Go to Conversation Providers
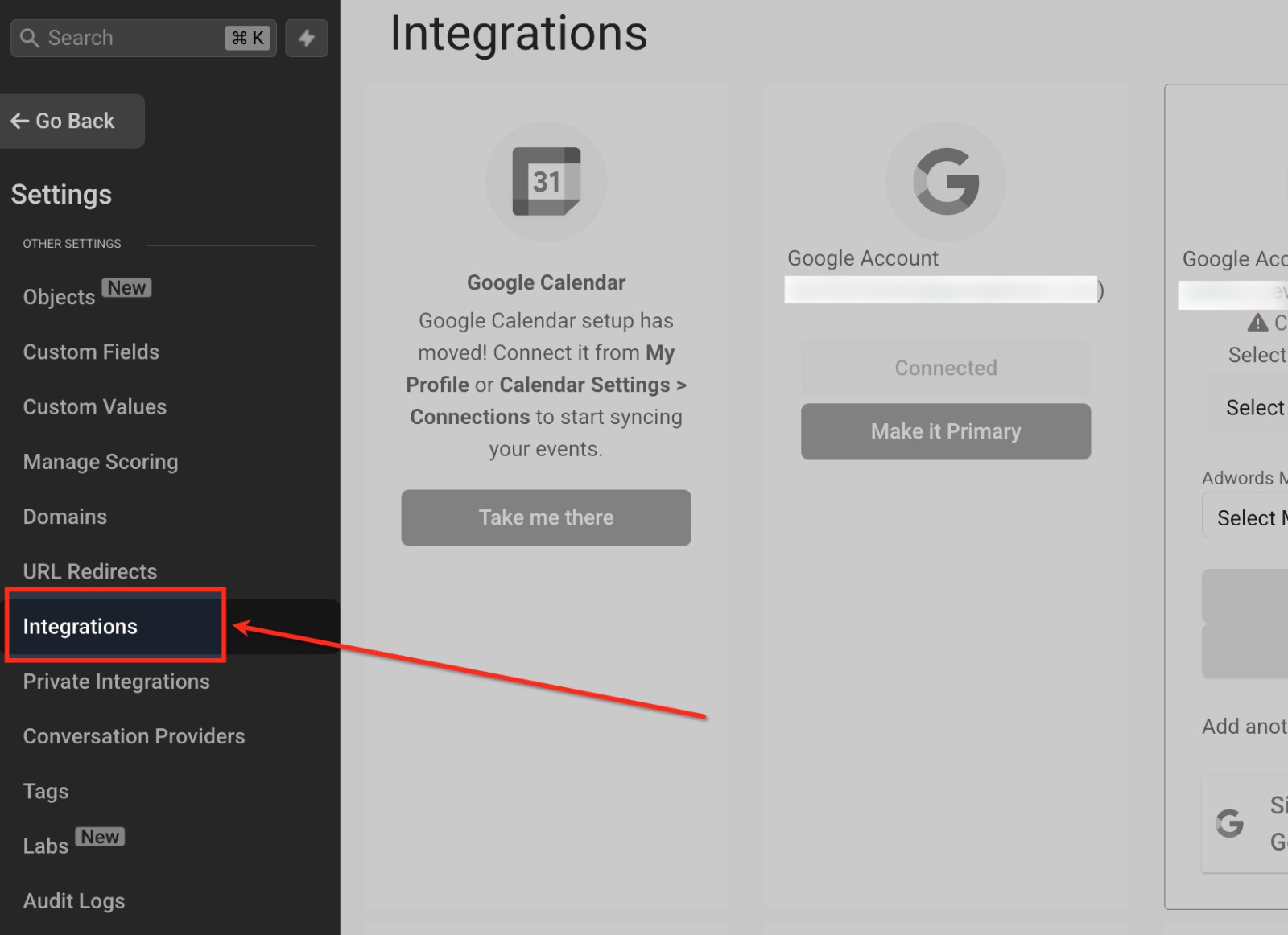The height and width of the screenshot is (935, 1288). [134, 736]
